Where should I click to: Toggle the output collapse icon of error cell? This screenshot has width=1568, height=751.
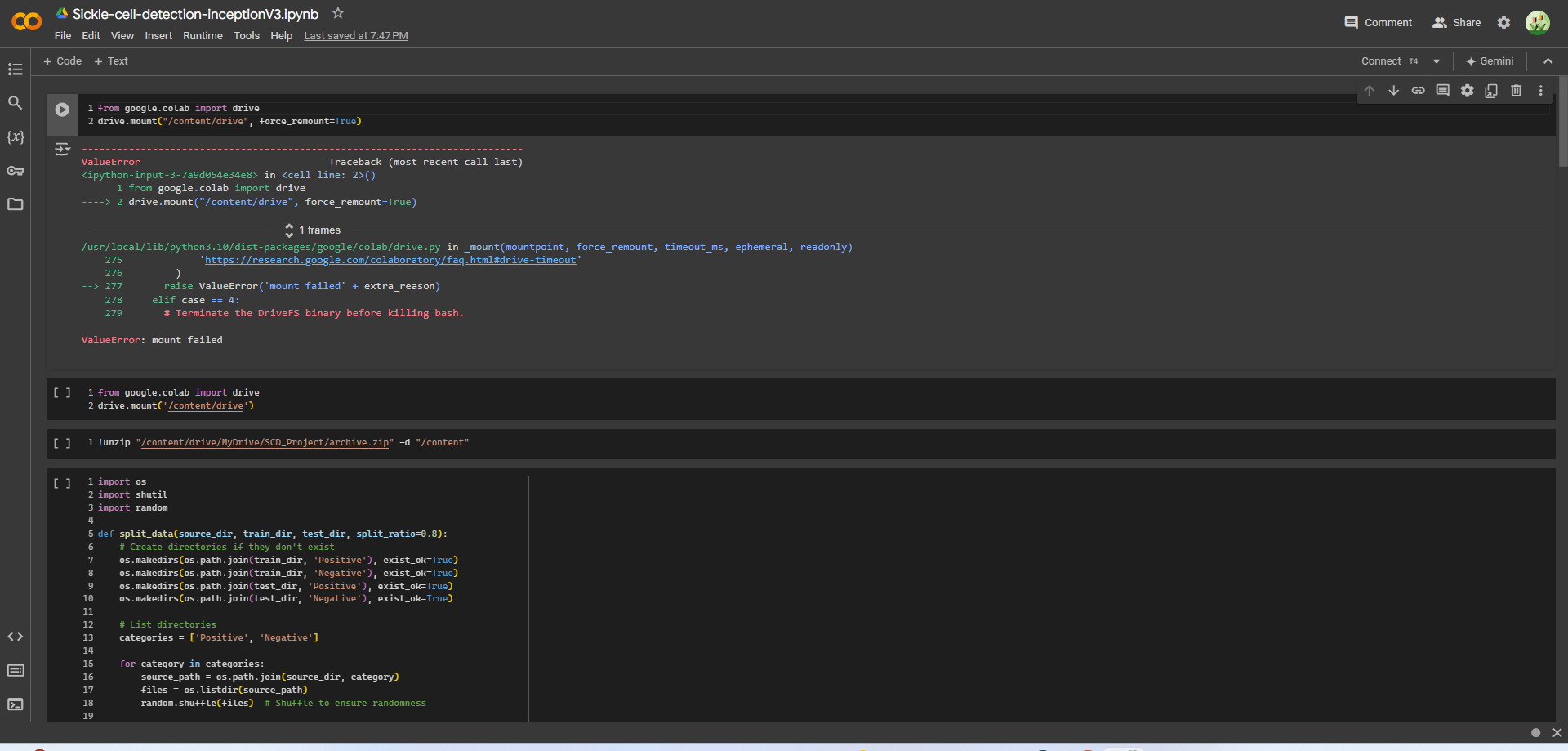(x=62, y=149)
